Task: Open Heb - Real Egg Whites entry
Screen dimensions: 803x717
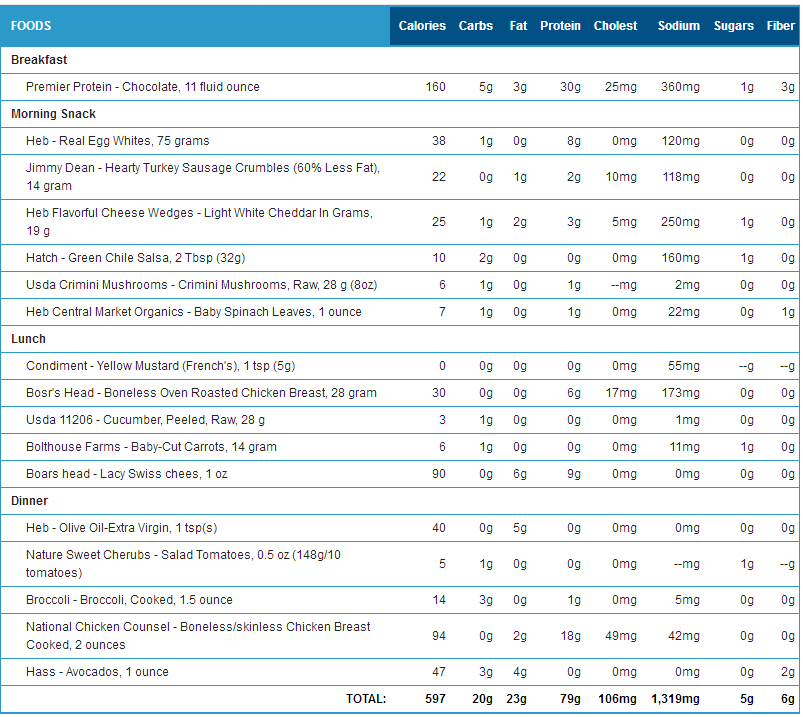Action: [117, 141]
